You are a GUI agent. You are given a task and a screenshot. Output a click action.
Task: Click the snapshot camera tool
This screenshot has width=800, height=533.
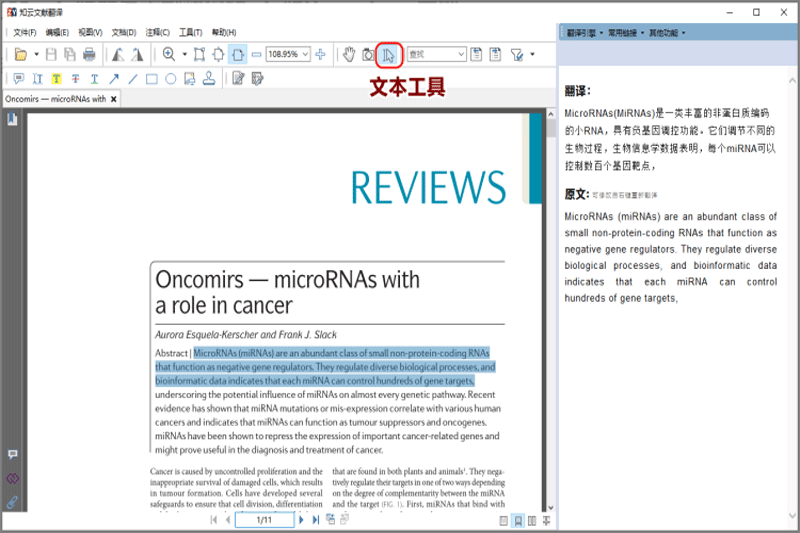click(x=368, y=55)
